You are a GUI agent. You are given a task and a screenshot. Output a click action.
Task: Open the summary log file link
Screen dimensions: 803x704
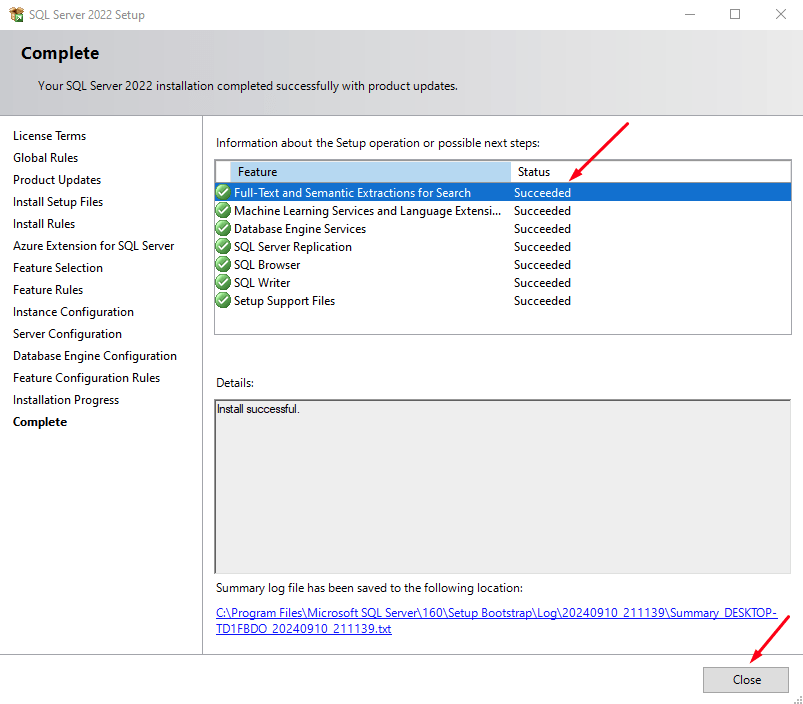pyautogui.click(x=496, y=621)
